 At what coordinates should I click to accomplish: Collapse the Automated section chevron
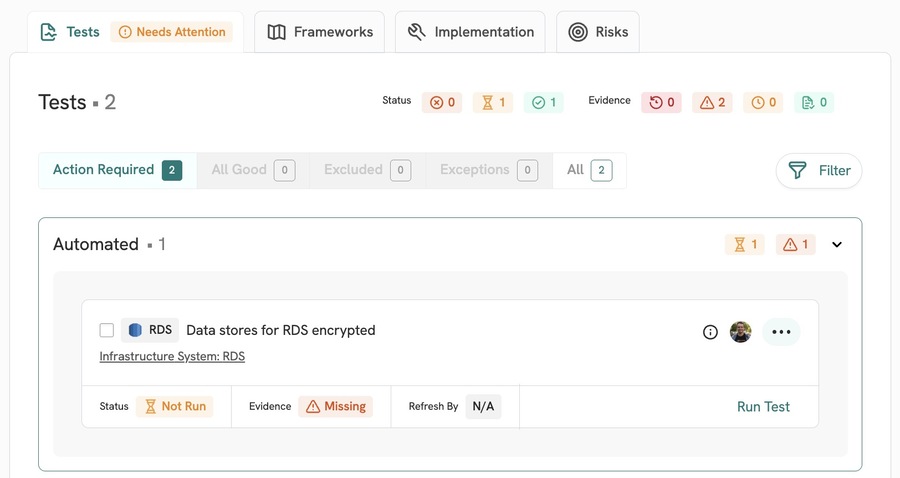coord(837,244)
